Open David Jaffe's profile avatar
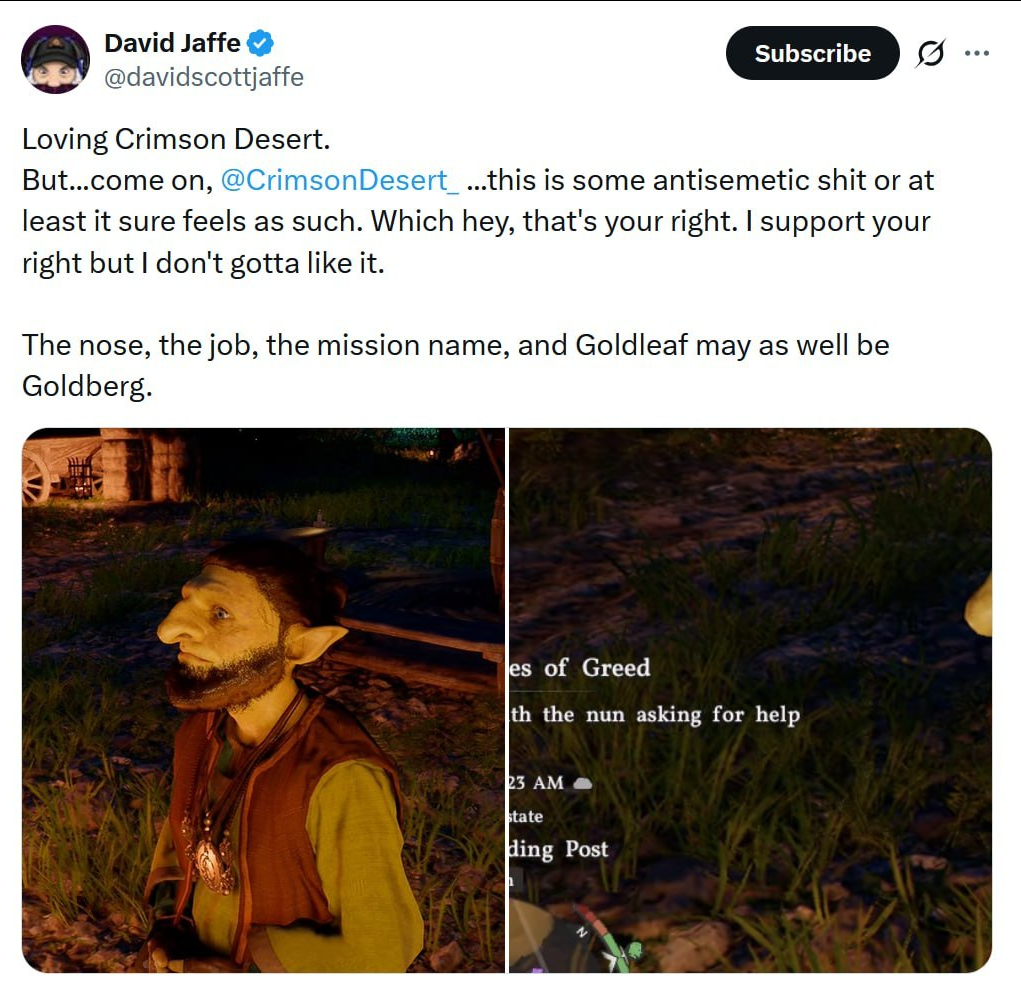This screenshot has height=987, width=1021. coord(55,59)
